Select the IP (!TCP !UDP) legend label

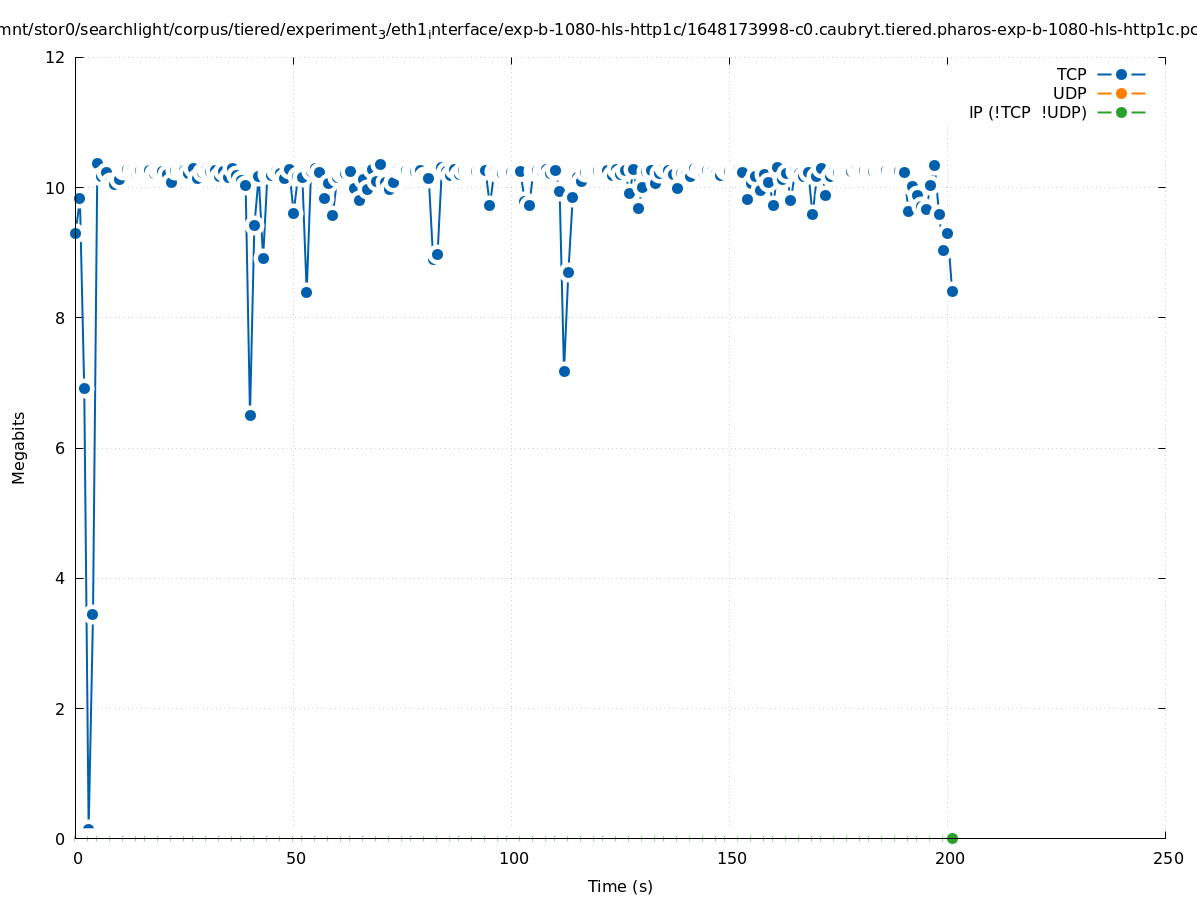pyautogui.click(x=1027, y=112)
